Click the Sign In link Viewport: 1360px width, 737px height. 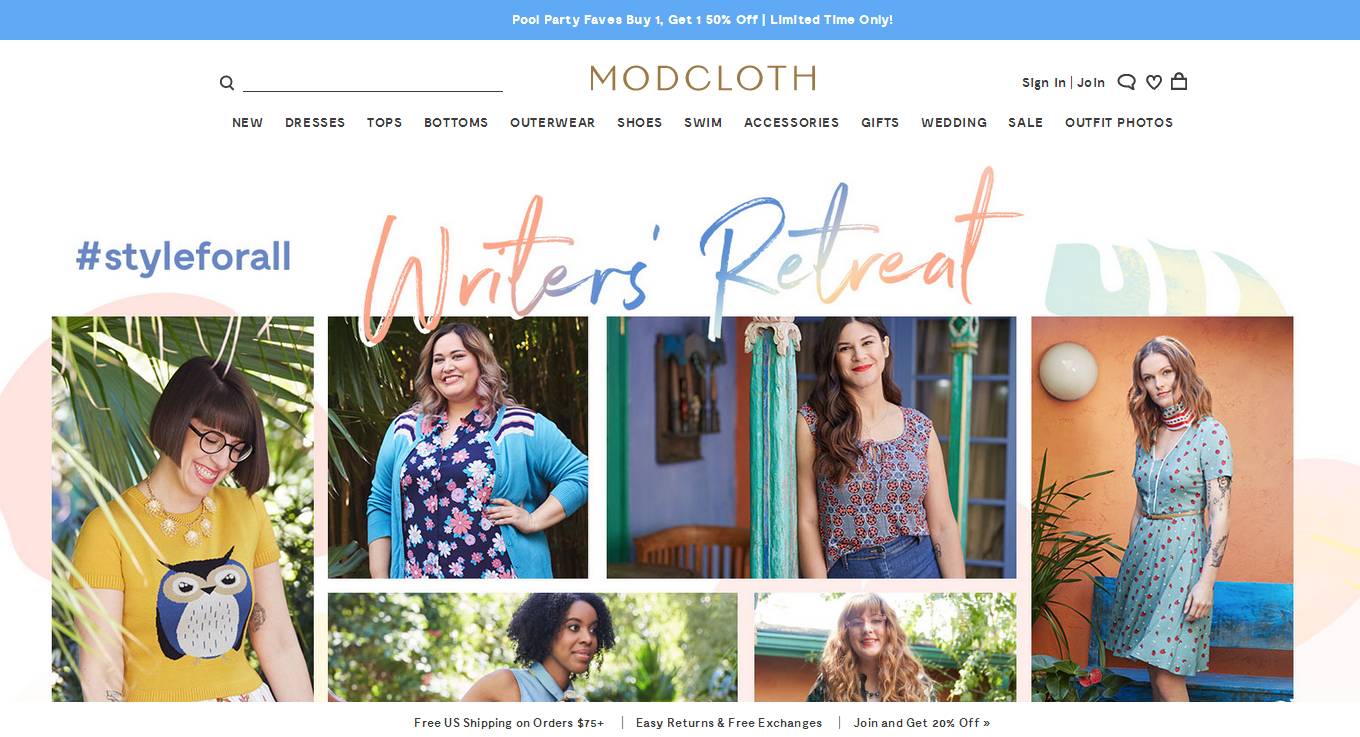coord(1044,83)
